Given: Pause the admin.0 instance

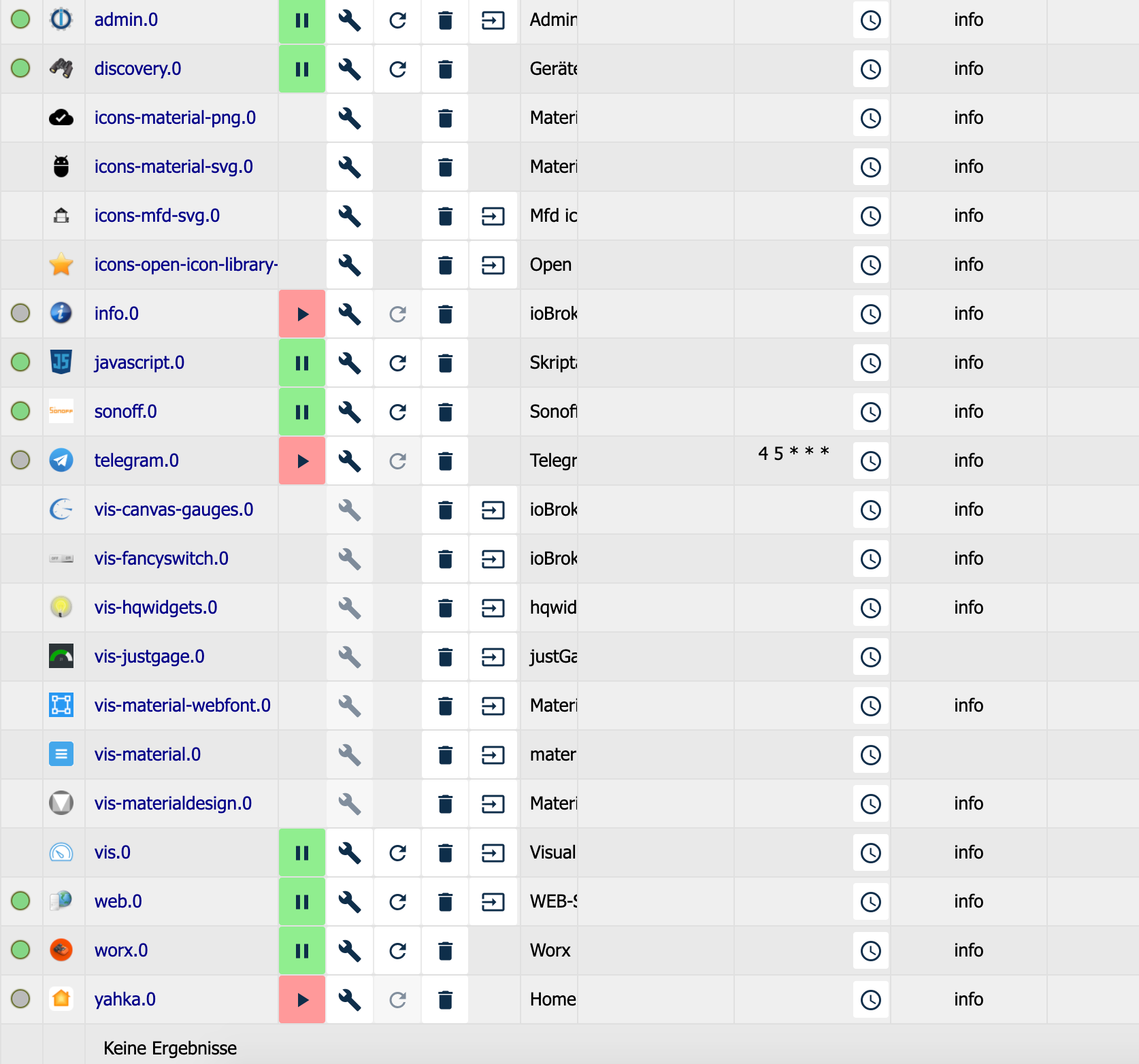Looking at the screenshot, I should coord(302,20).
